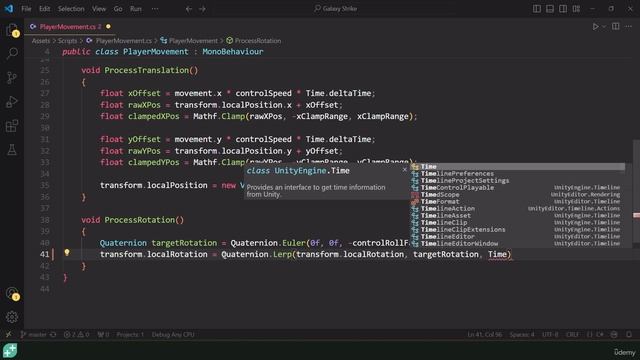Select the TimelineAsset suggestion
This screenshot has height=360, width=640.
[518, 216]
